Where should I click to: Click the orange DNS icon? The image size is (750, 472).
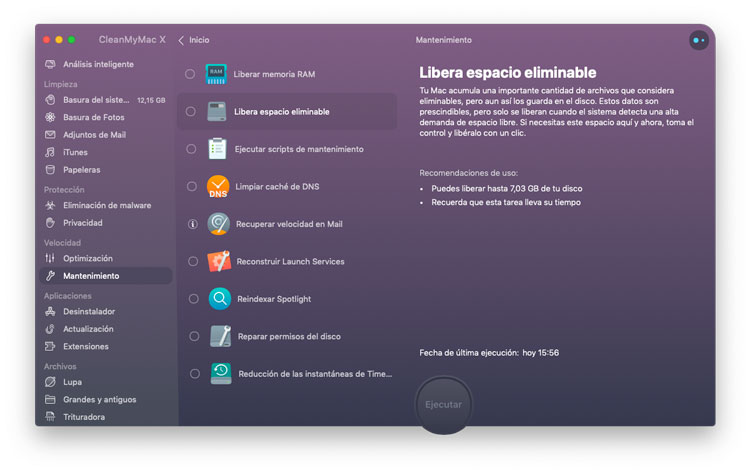[x=218, y=187]
